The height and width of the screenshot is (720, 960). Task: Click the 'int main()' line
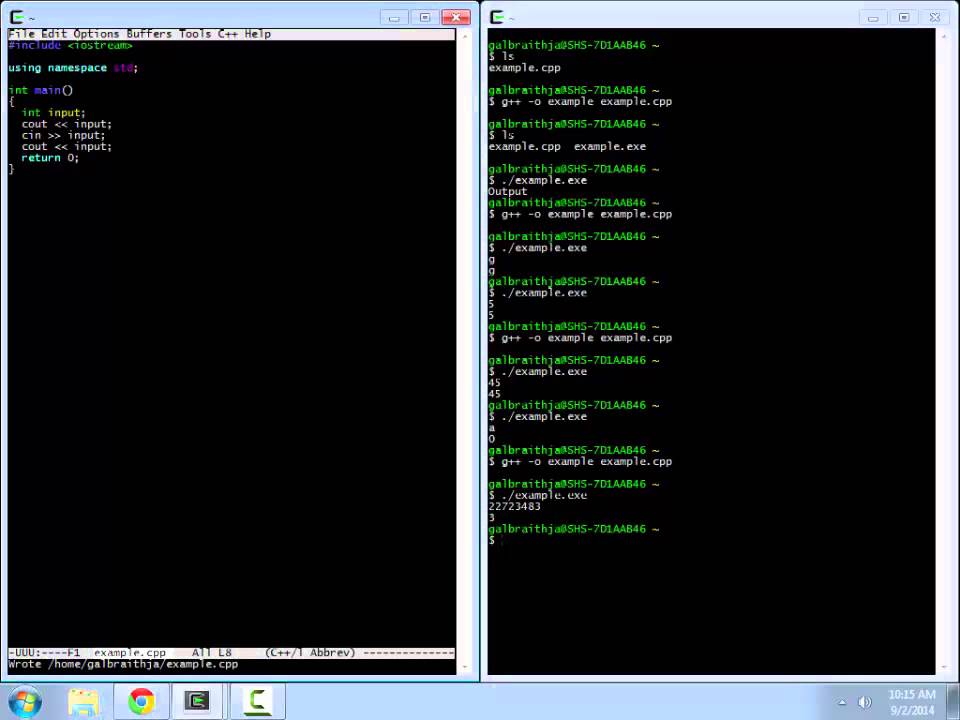[x=41, y=91]
